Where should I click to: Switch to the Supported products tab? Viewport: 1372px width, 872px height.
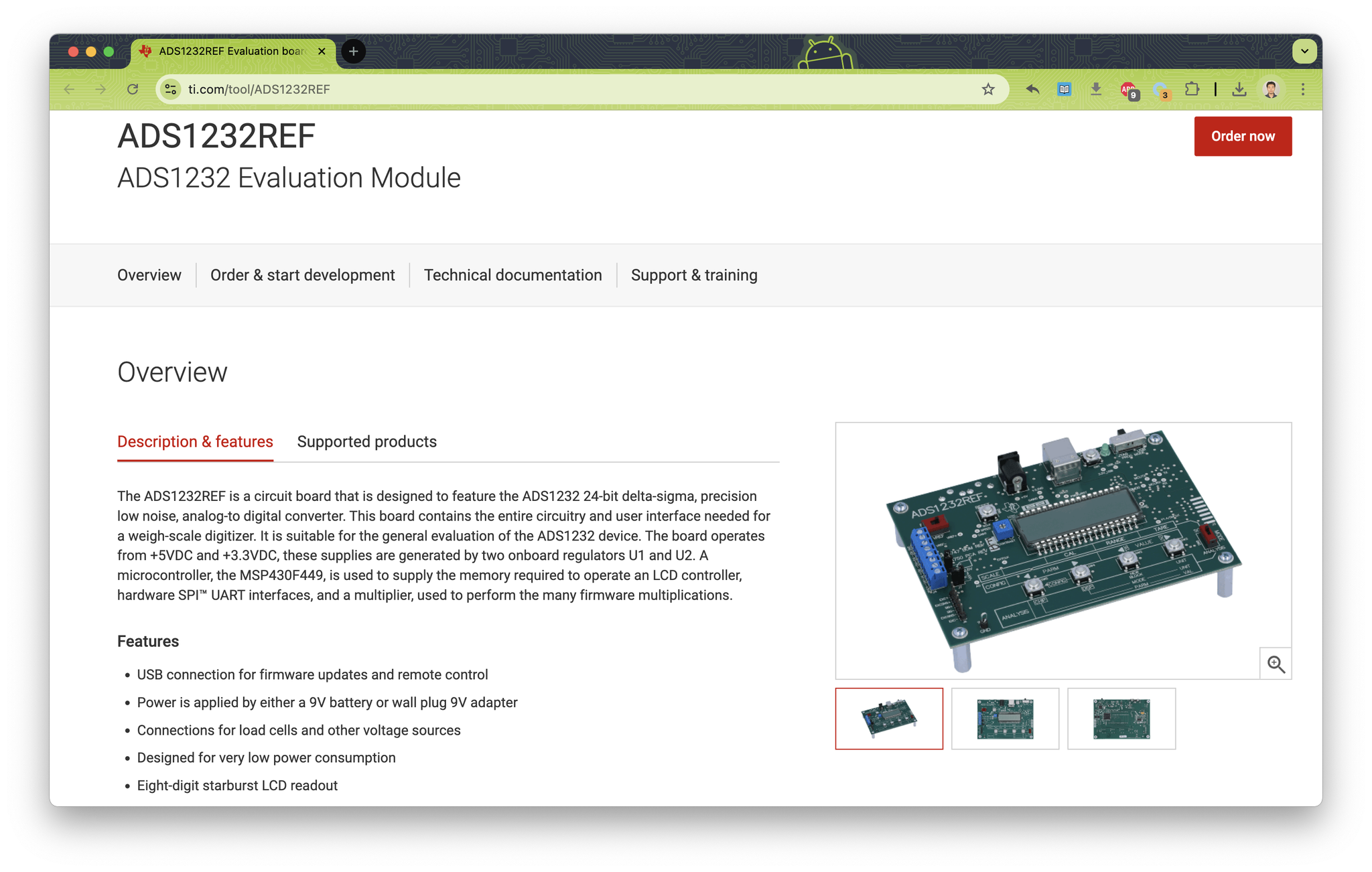click(x=366, y=441)
